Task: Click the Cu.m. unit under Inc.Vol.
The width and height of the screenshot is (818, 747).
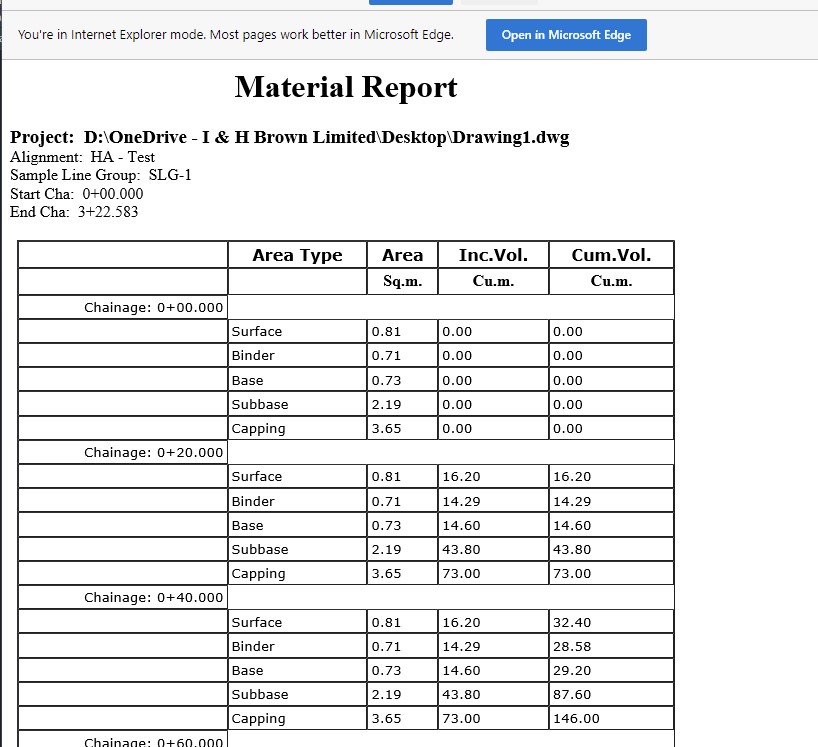Action: tap(493, 281)
